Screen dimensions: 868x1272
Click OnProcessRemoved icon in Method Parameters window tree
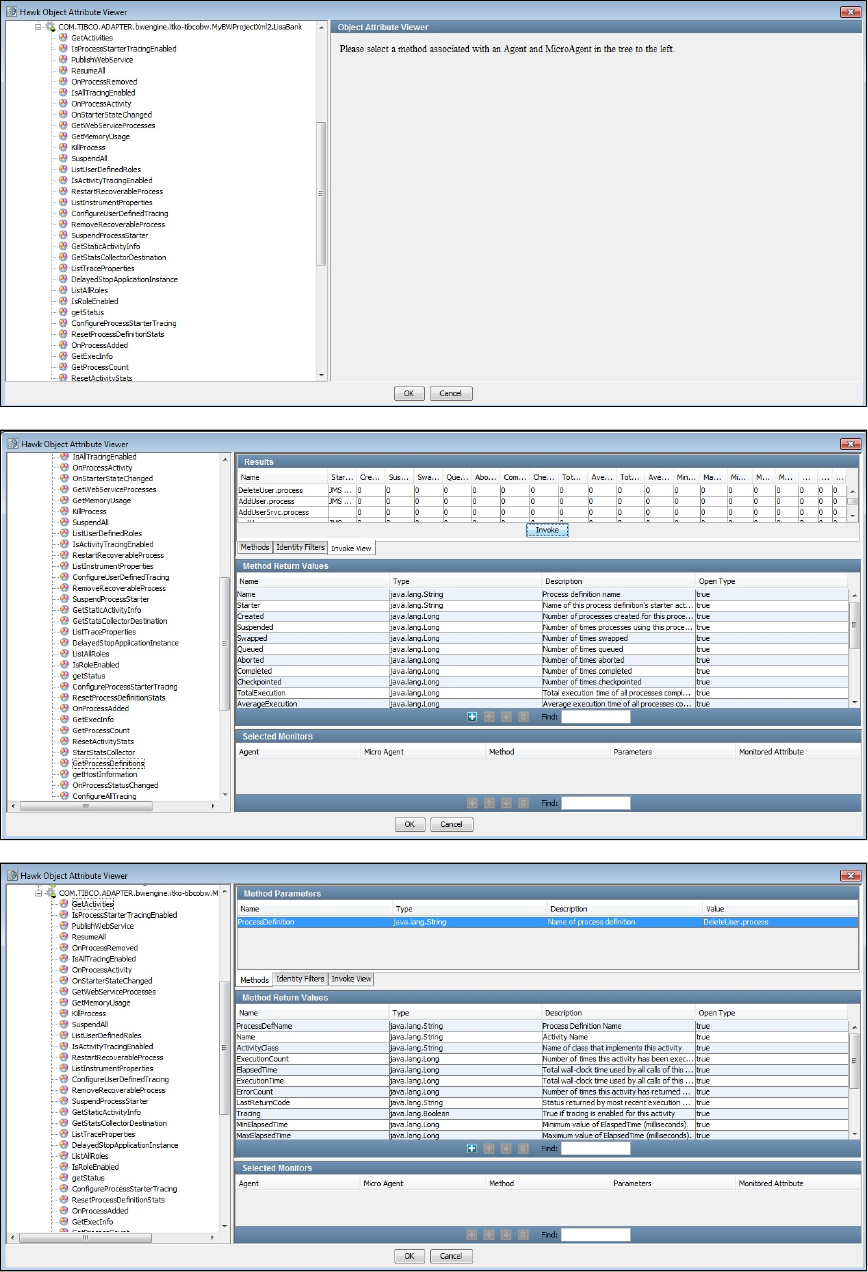(64, 948)
